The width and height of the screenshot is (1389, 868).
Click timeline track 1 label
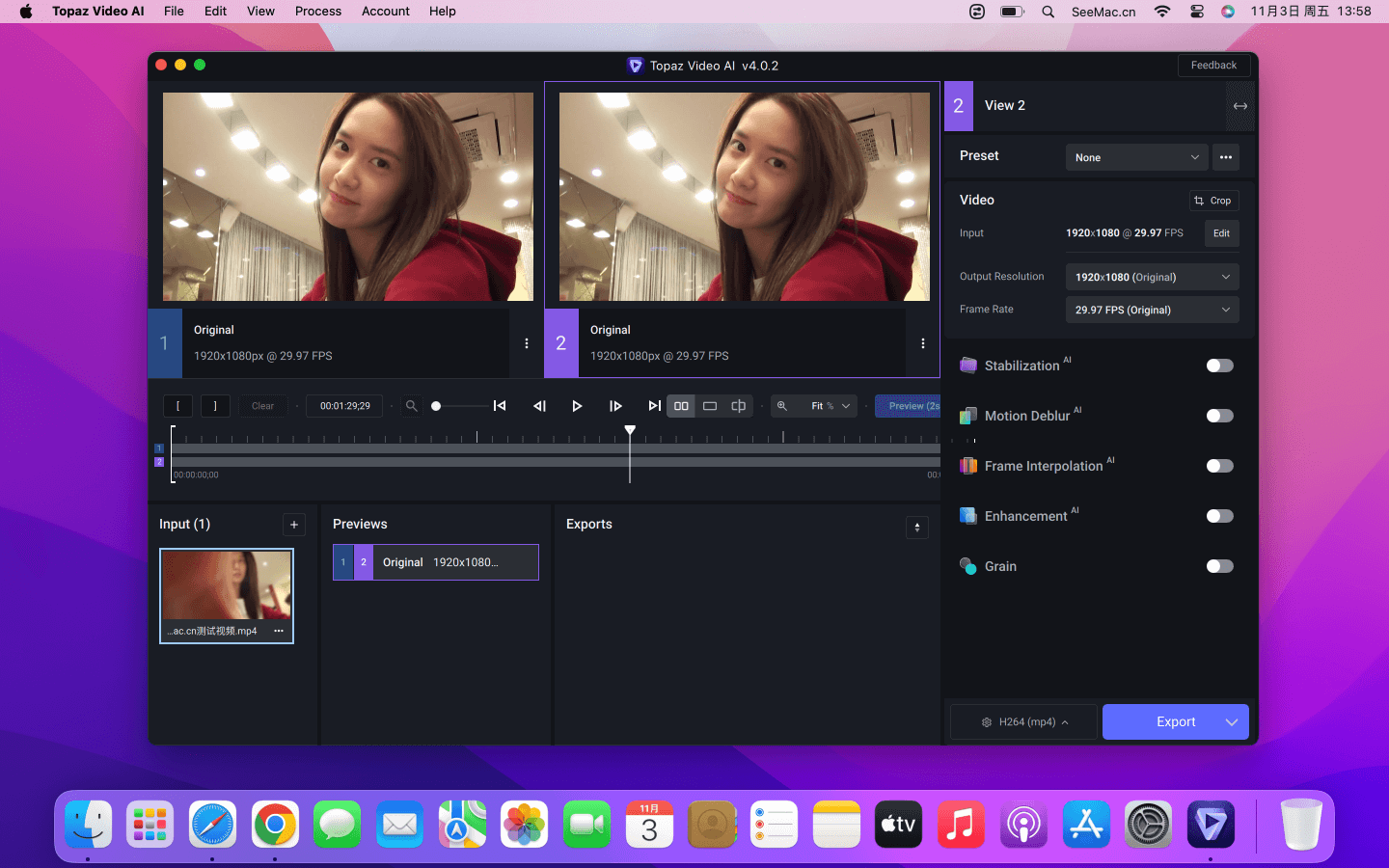click(x=159, y=448)
